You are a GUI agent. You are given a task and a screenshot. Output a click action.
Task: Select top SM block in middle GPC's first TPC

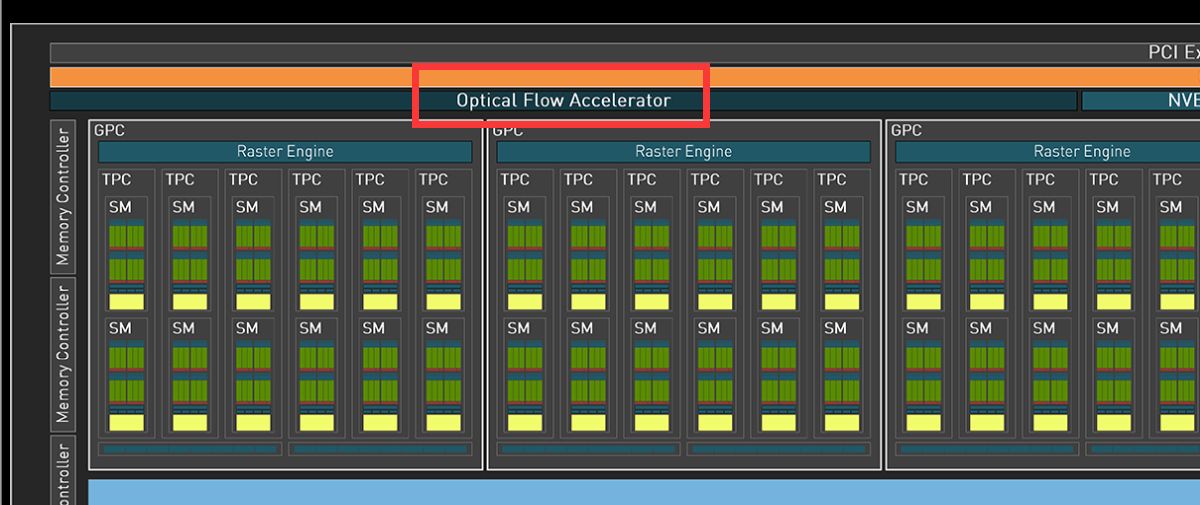[x=525, y=252]
